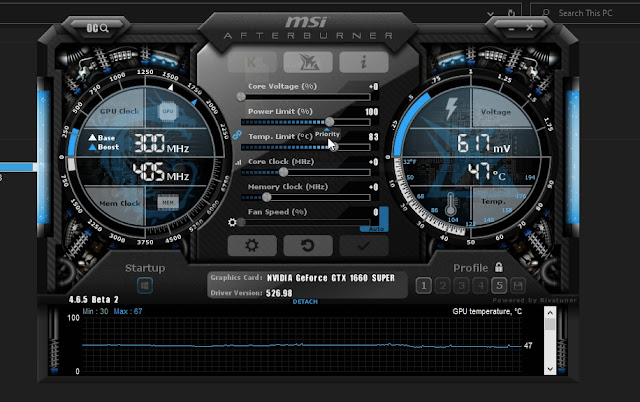This screenshot has width=640, height=402.
Task: Click the MEM chip icon in gauge
Action: tap(168, 202)
